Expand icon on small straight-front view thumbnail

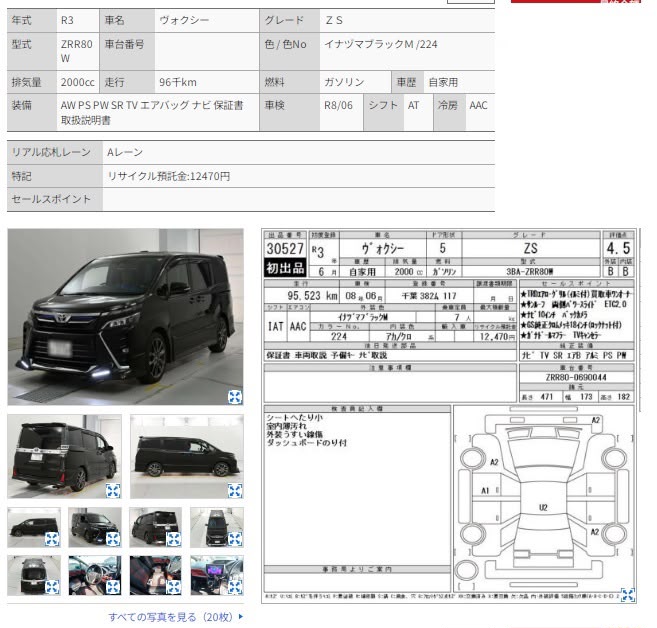pos(235,539)
